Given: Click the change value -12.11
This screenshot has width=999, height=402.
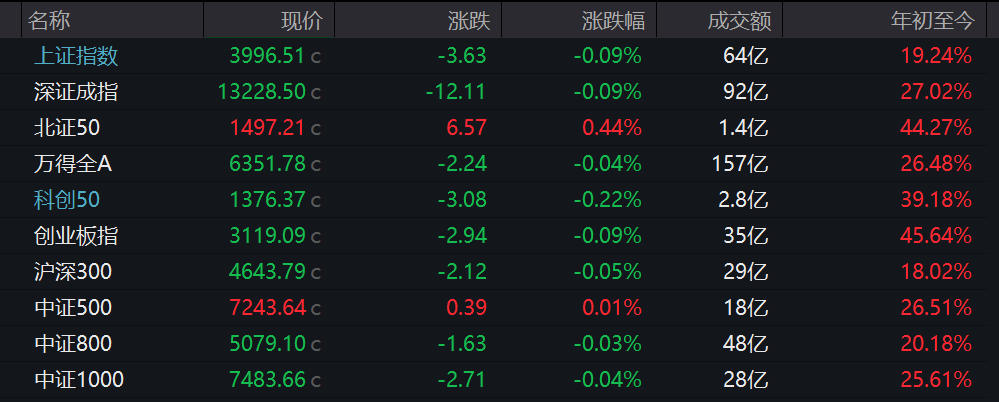Looking at the screenshot, I should pyautogui.click(x=457, y=92).
